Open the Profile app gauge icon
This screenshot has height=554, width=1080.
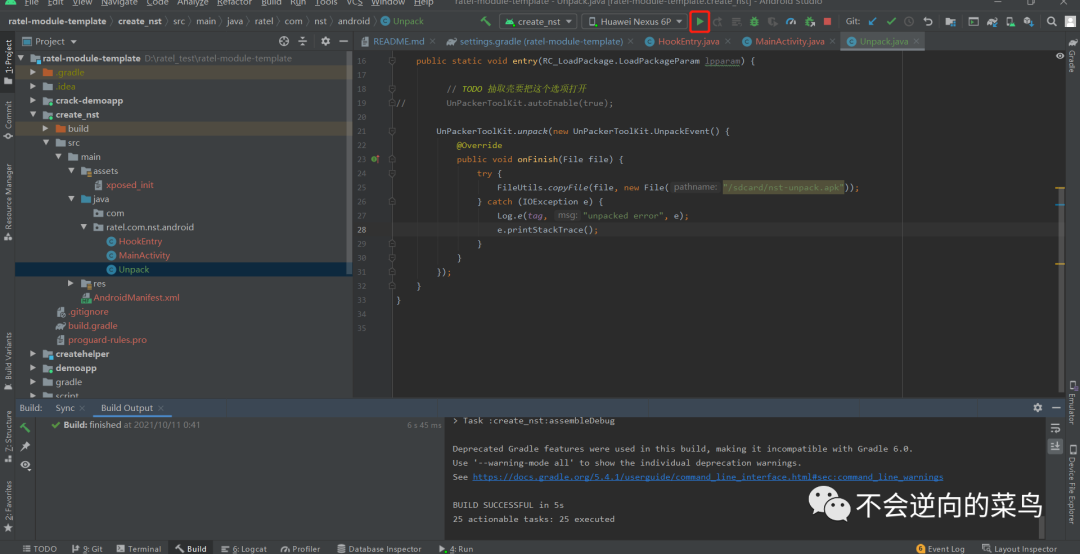click(x=791, y=22)
